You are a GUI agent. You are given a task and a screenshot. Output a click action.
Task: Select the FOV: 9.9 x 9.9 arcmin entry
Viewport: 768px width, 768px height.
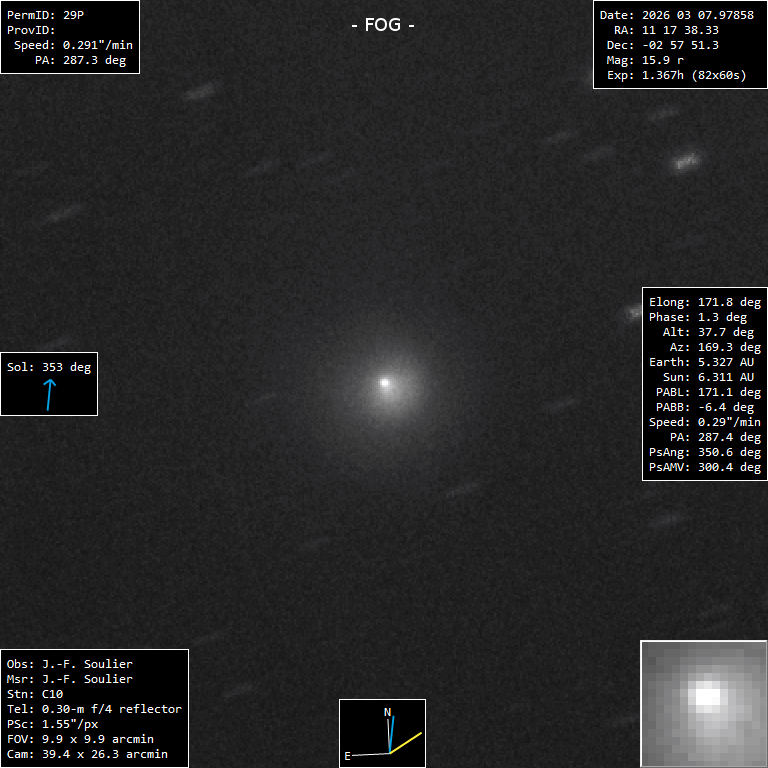click(80, 739)
